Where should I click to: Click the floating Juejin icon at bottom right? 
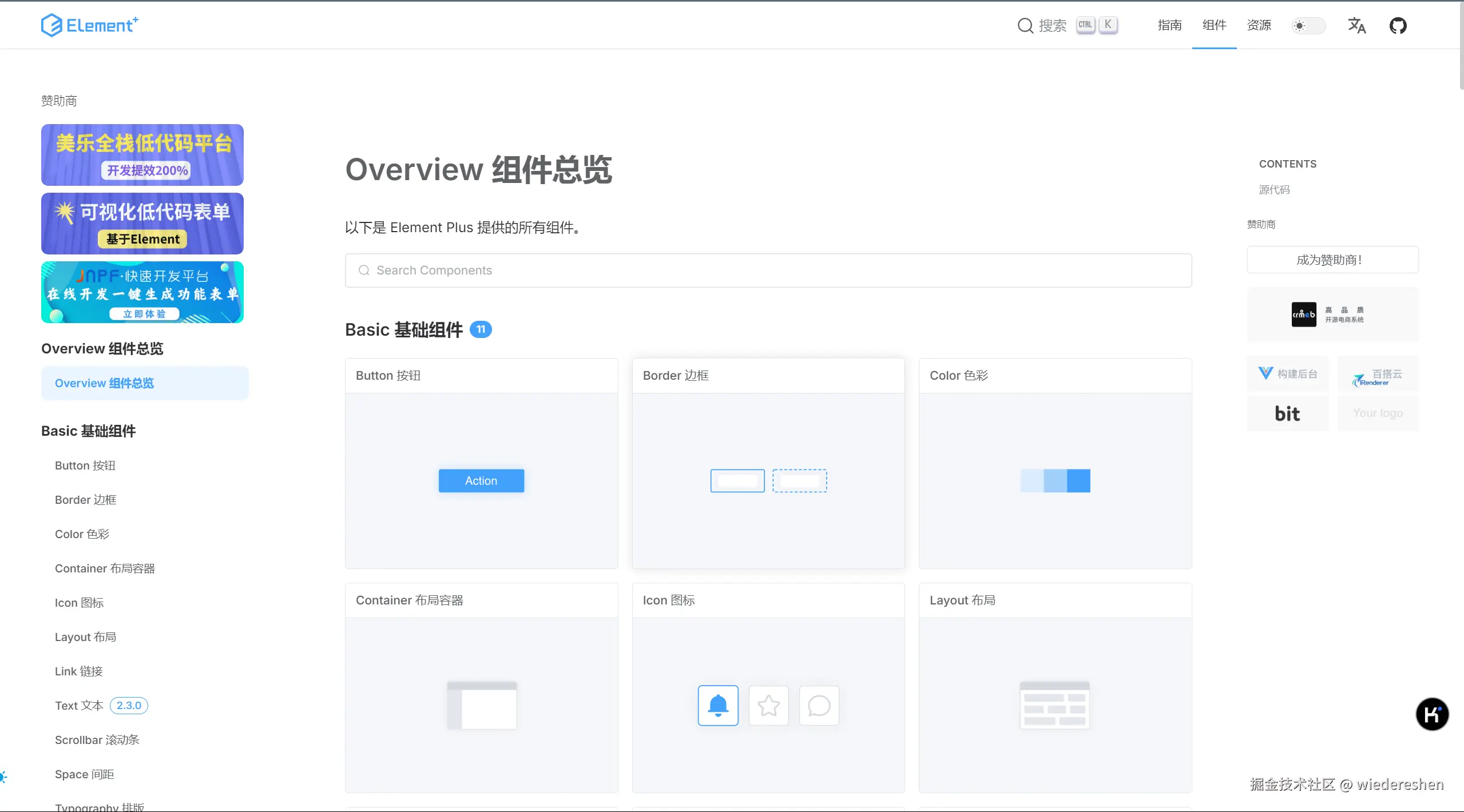(x=1432, y=714)
